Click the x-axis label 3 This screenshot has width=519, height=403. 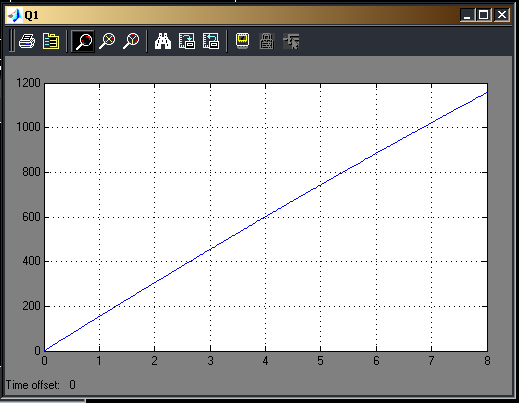click(210, 361)
